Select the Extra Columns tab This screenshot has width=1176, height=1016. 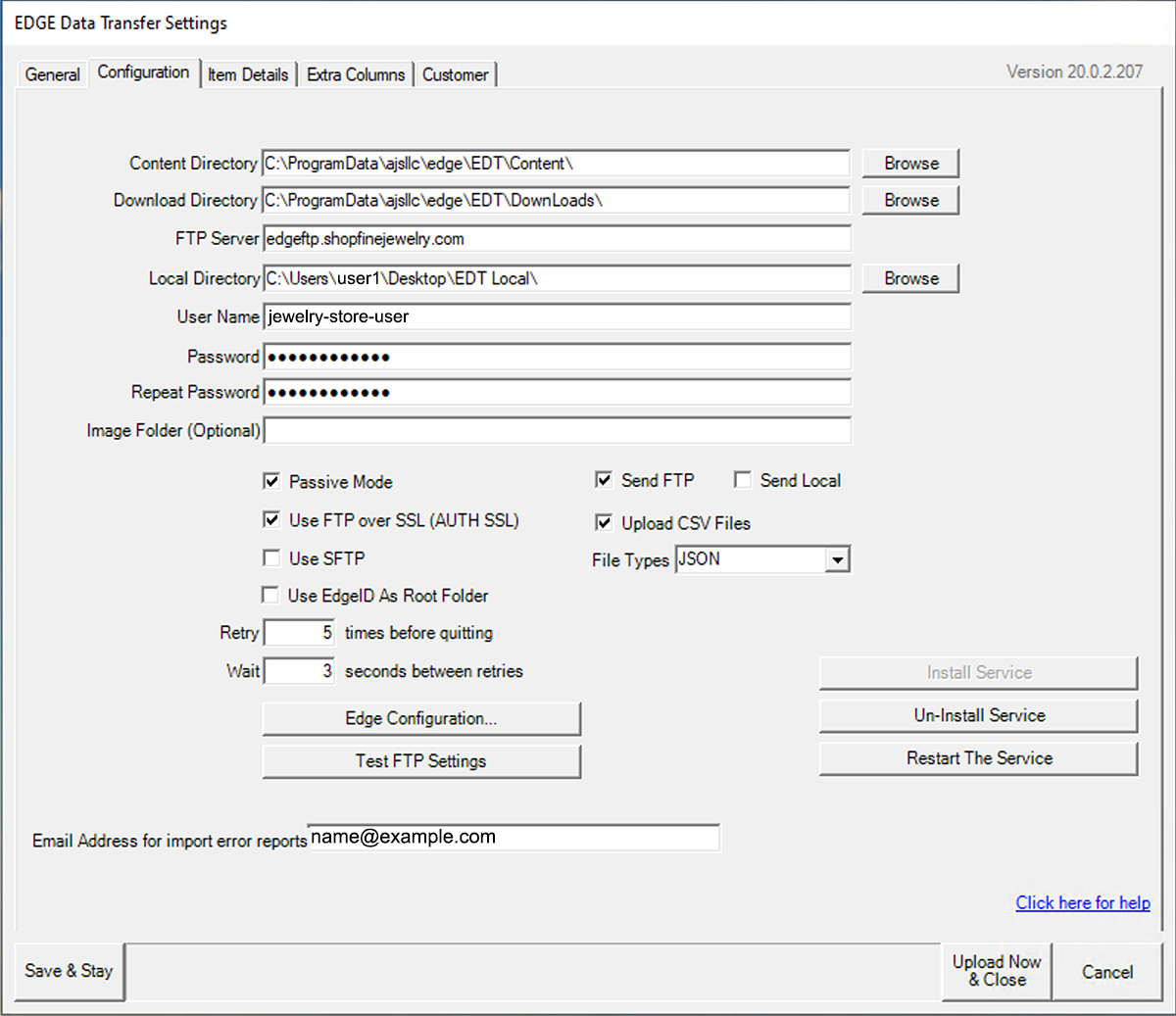[355, 74]
